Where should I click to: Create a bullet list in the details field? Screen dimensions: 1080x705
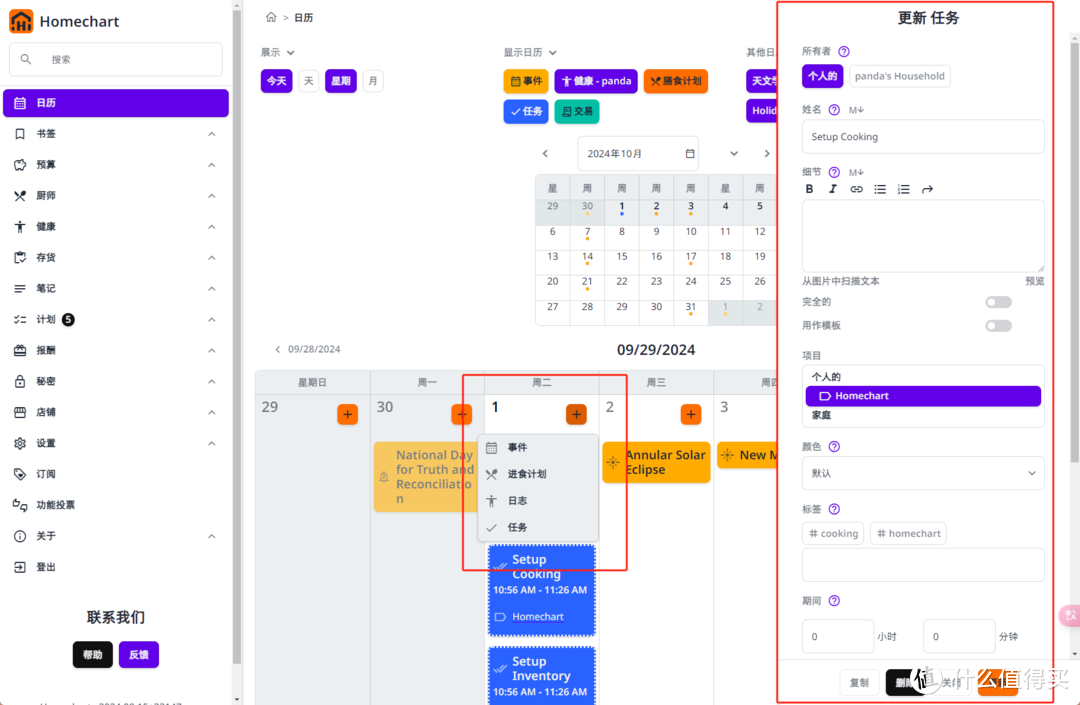point(880,189)
